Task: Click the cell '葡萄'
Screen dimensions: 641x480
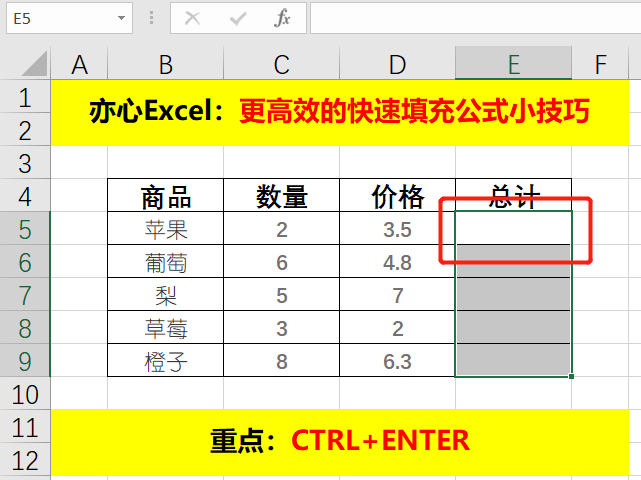Action: (166, 262)
